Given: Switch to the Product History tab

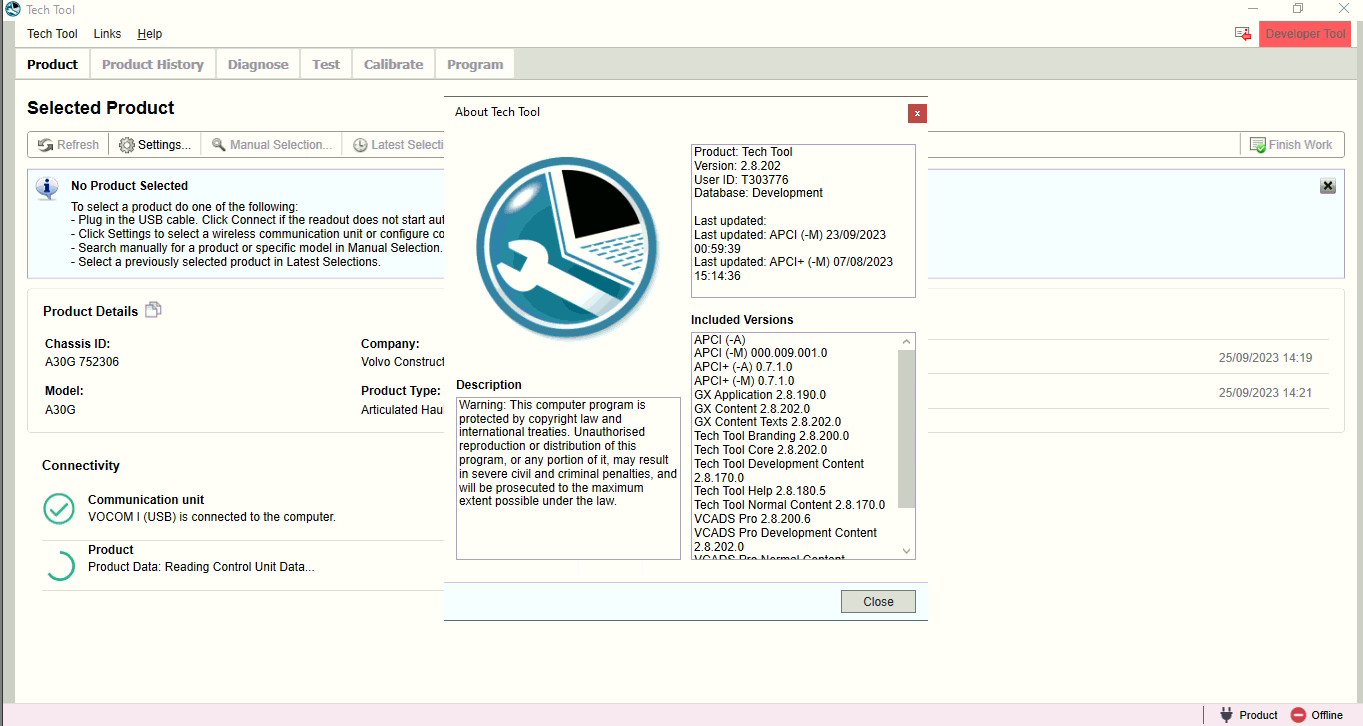Looking at the screenshot, I should [x=153, y=64].
